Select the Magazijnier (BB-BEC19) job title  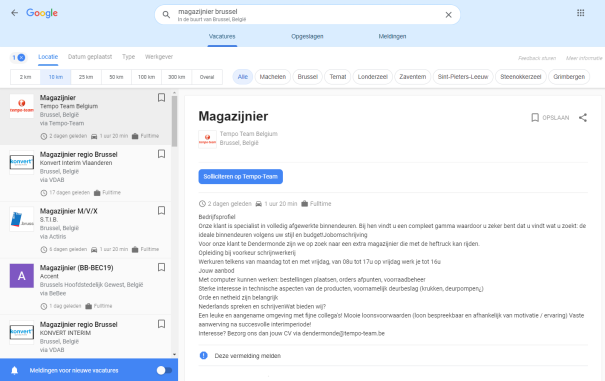(x=76, y=268)
